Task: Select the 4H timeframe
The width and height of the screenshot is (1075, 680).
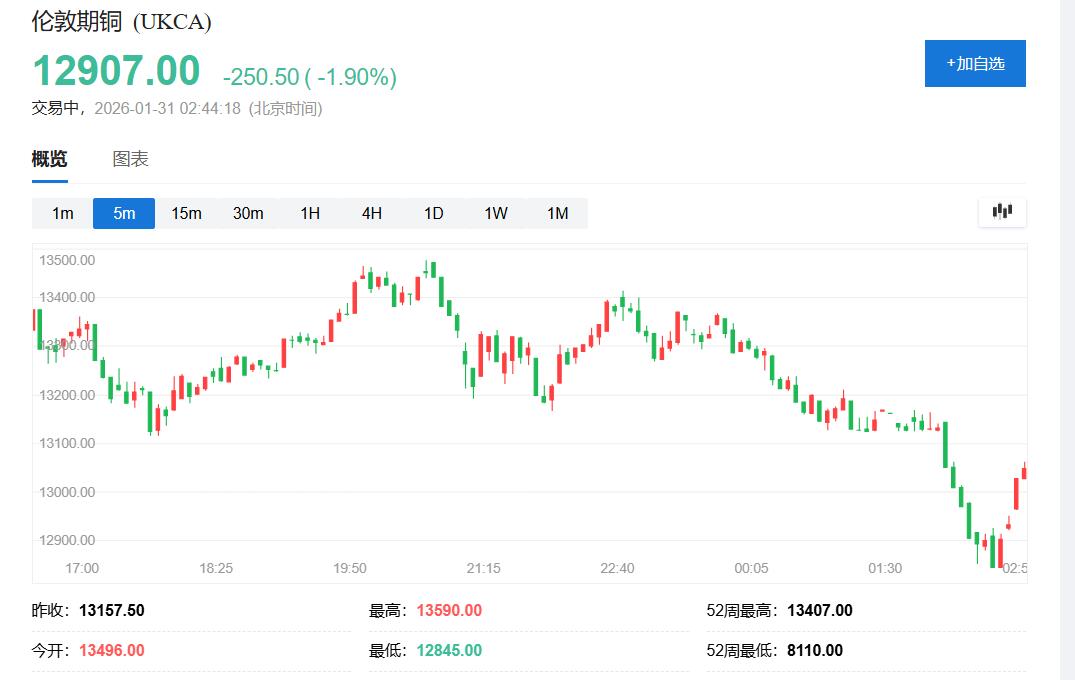Action: click(371, 213)
